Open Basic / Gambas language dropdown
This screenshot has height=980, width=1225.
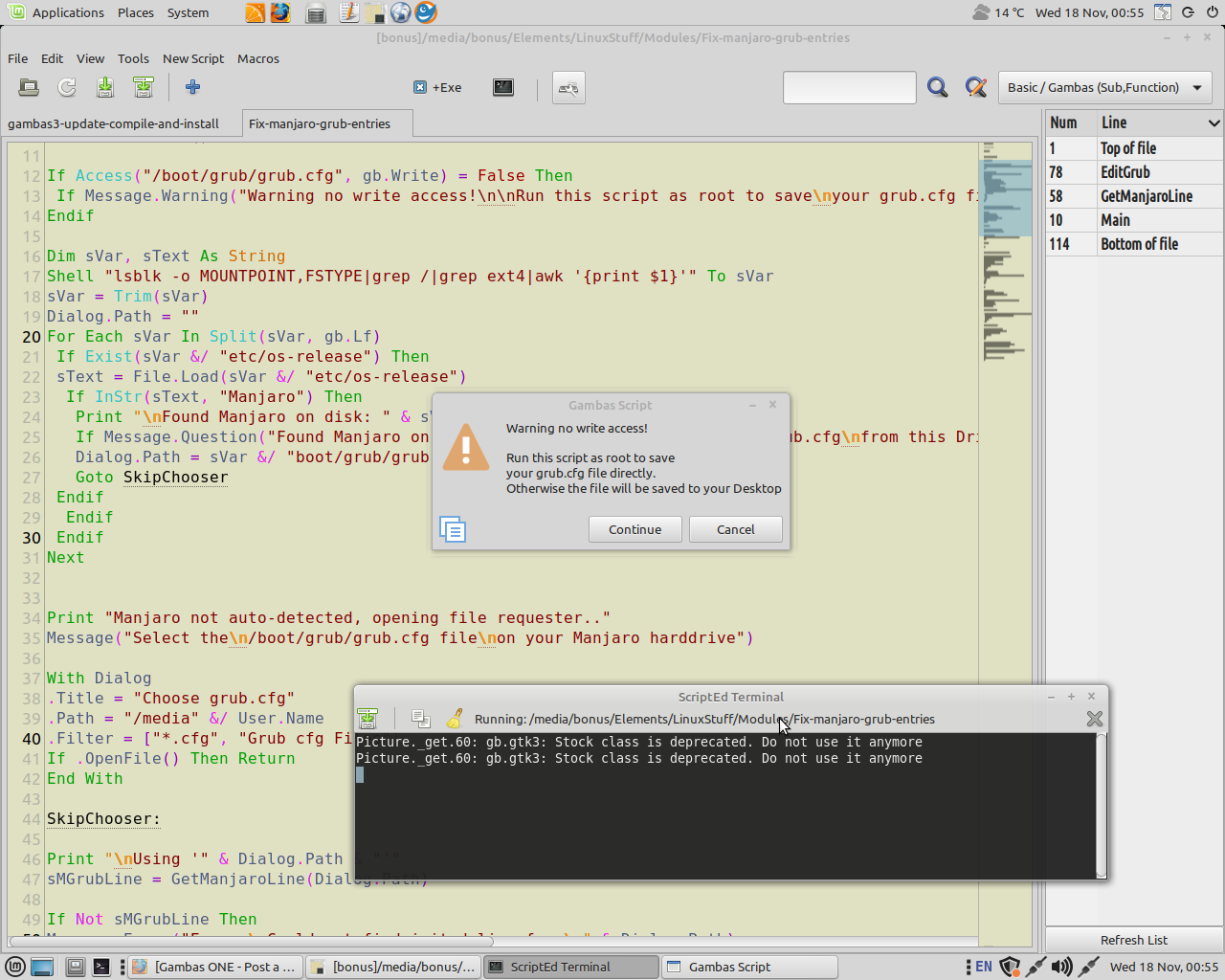1104,88
